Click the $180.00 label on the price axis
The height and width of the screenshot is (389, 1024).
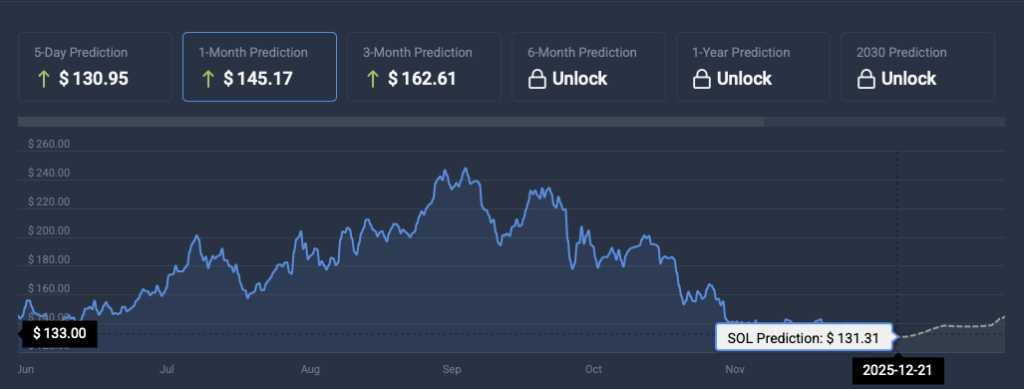49,260
